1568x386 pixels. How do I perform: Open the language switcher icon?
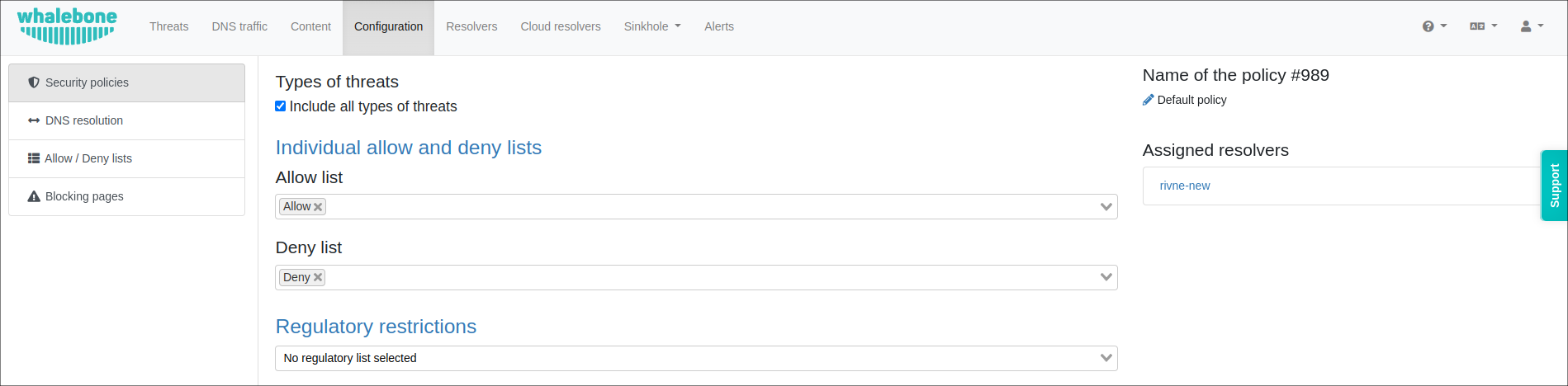[x=1483, y=26]
